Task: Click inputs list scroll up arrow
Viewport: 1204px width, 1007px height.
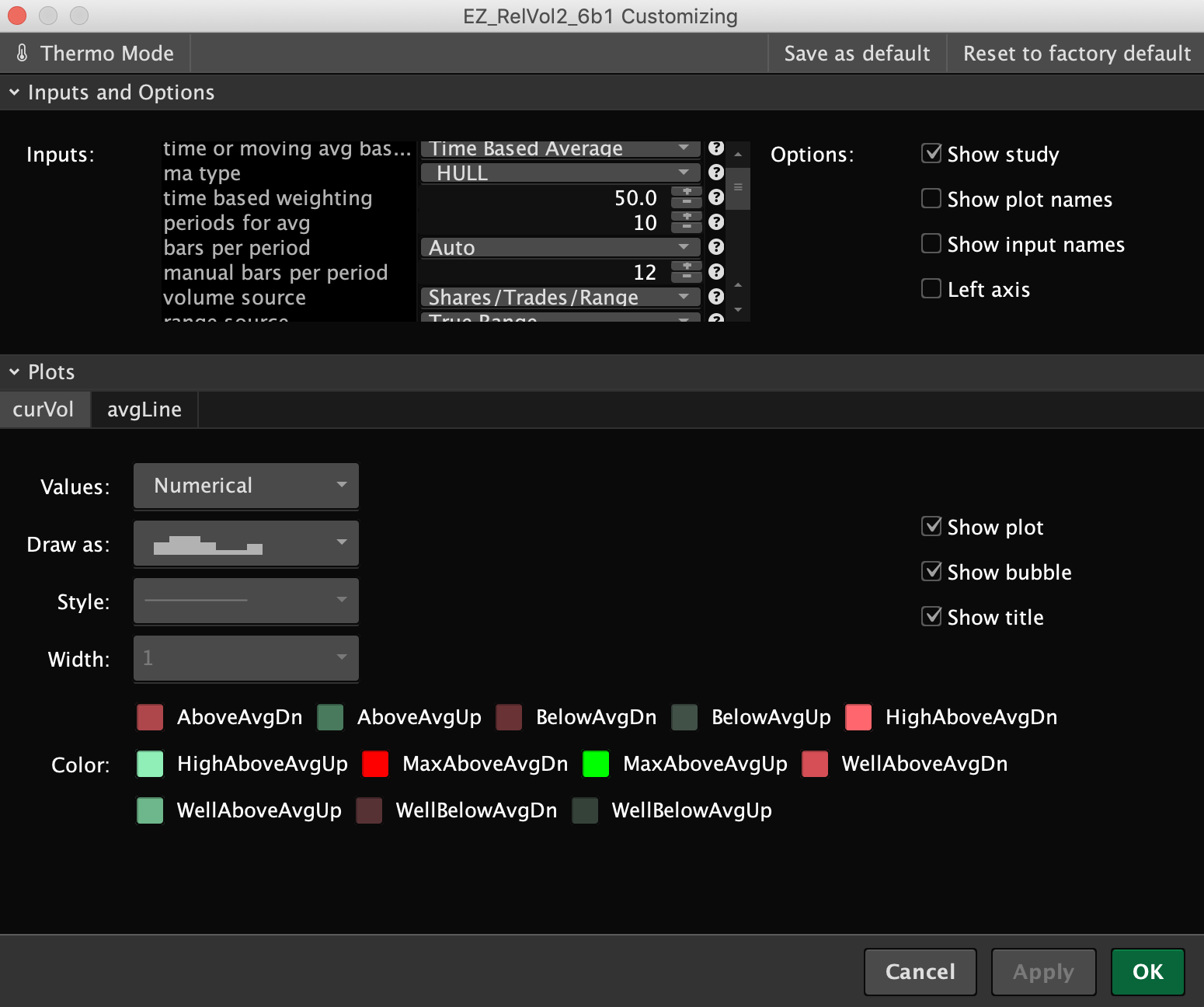Action: coord(738,154)
